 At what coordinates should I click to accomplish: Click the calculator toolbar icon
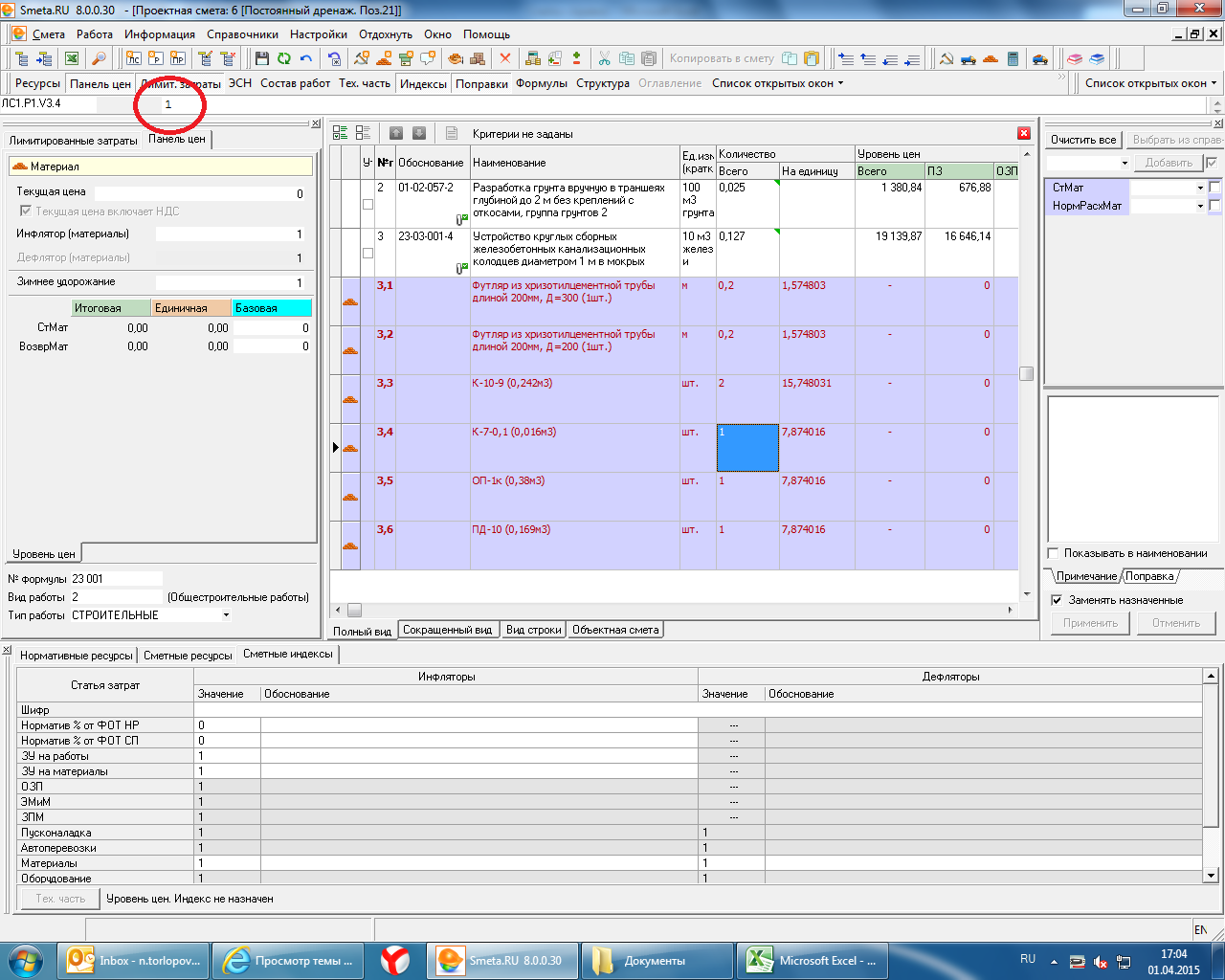tap(1013, 58)
